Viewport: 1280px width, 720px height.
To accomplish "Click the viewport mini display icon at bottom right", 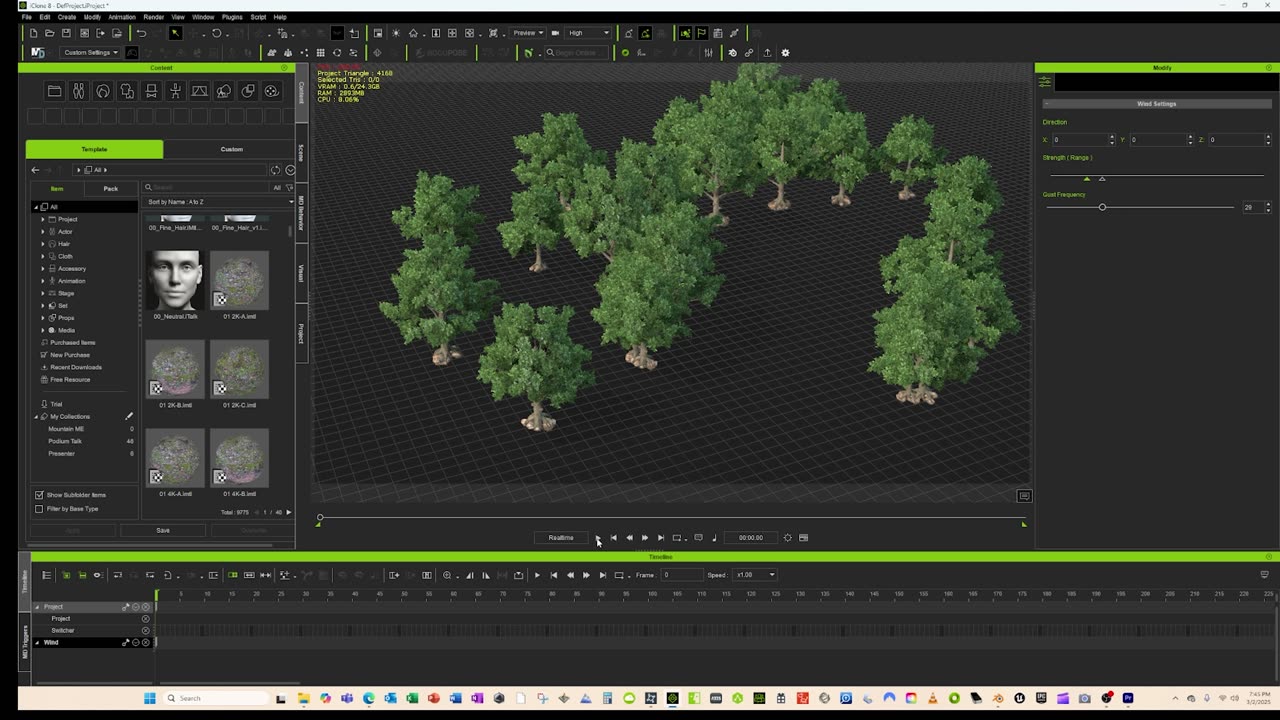I will (x=1024, y=496).
